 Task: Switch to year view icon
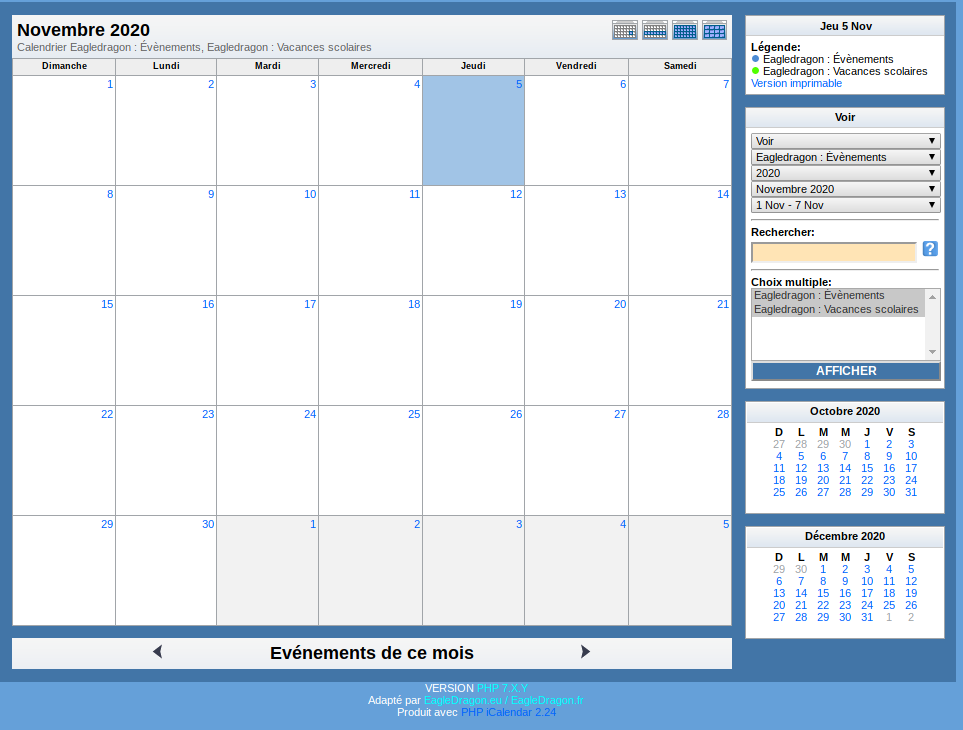pyautogui.click(x=714, y=30)
